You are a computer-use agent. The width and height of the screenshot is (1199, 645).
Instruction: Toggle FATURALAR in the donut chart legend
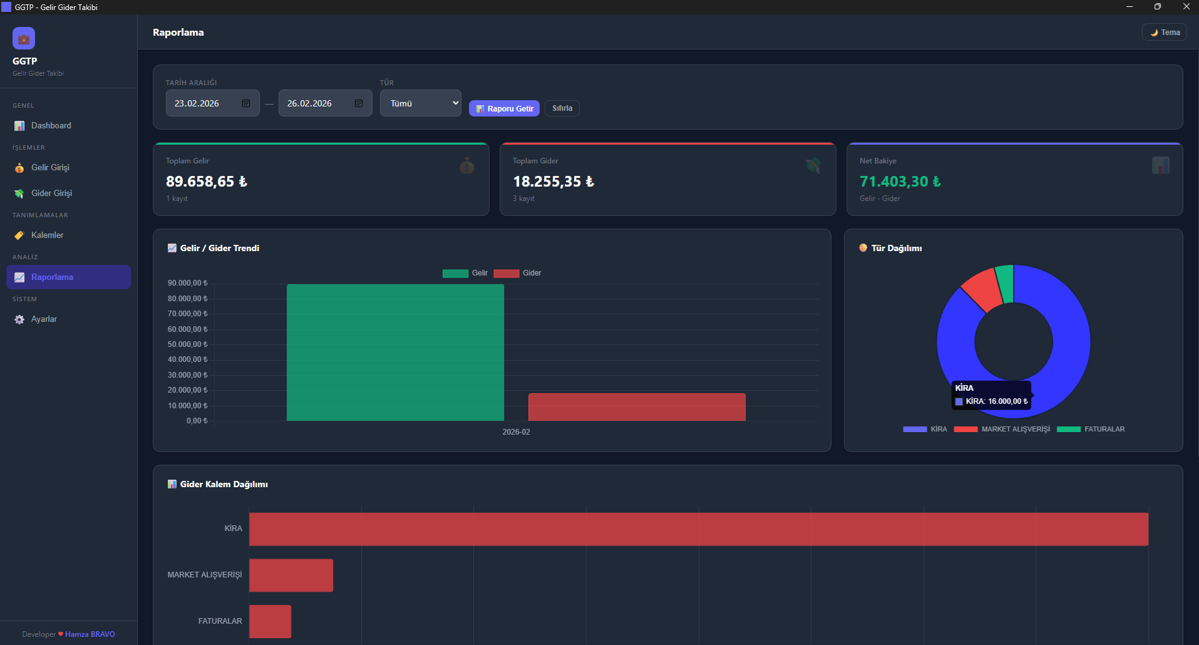pos(1092,429)
